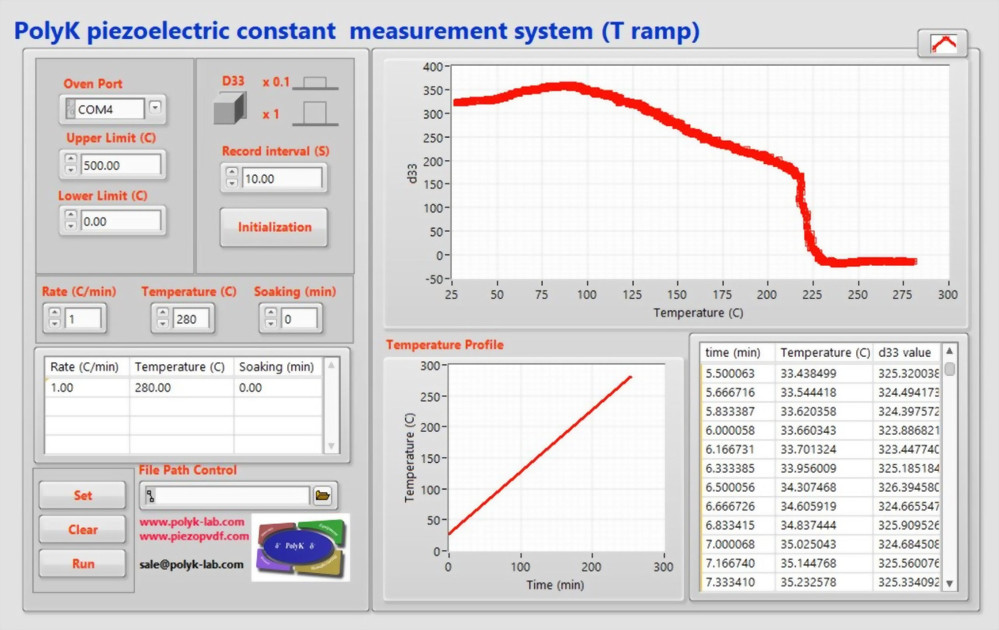The image size is (999, 630).
Task: Select the x 0.1 range step icon
Action: tap(315, 83)
